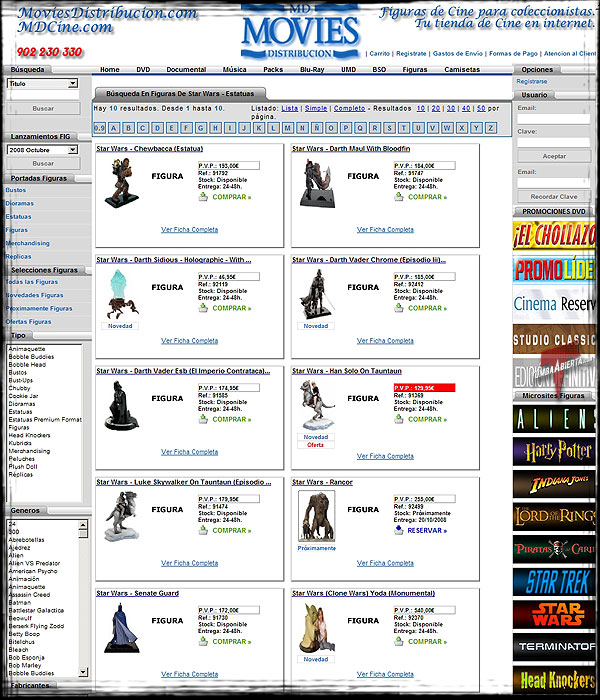Screen dimensions: 600x700
Task: Open Ver Ficha Completa for Chewbacca
Action: tap(190, 229)
